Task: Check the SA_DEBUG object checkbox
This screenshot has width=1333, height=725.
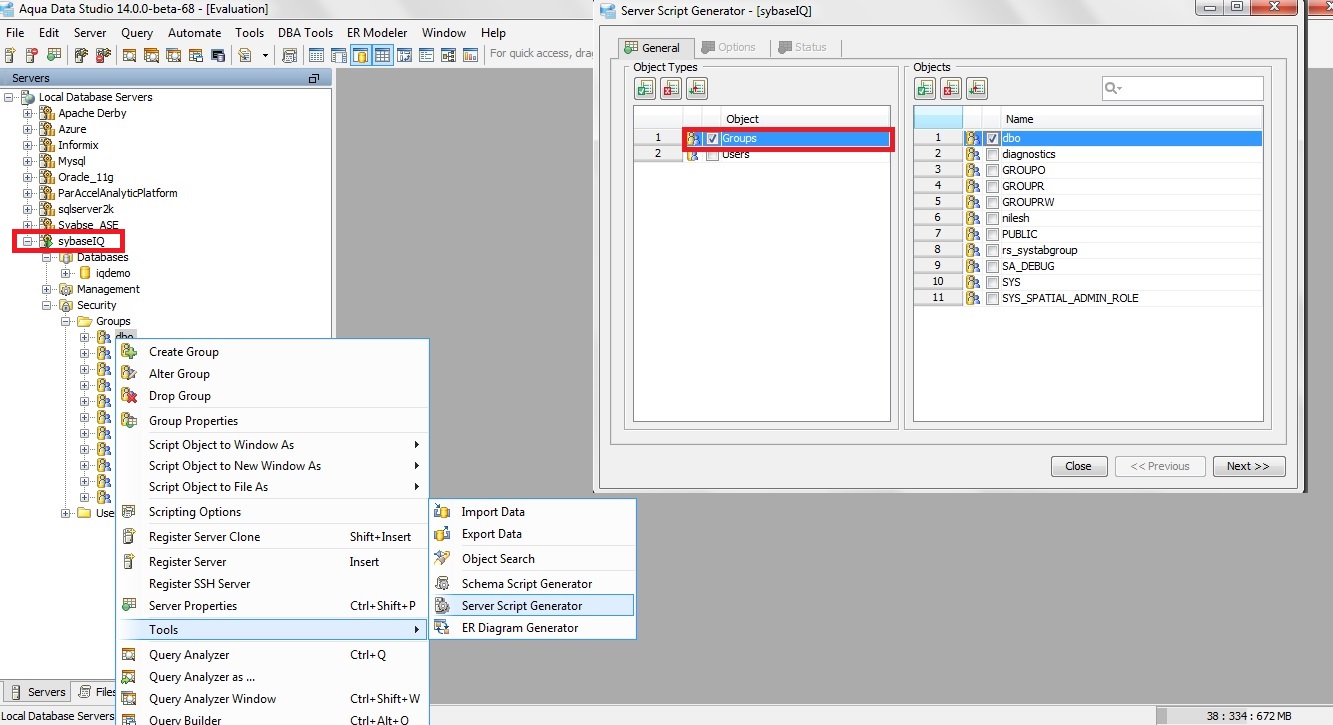Action: pos(992,266)
